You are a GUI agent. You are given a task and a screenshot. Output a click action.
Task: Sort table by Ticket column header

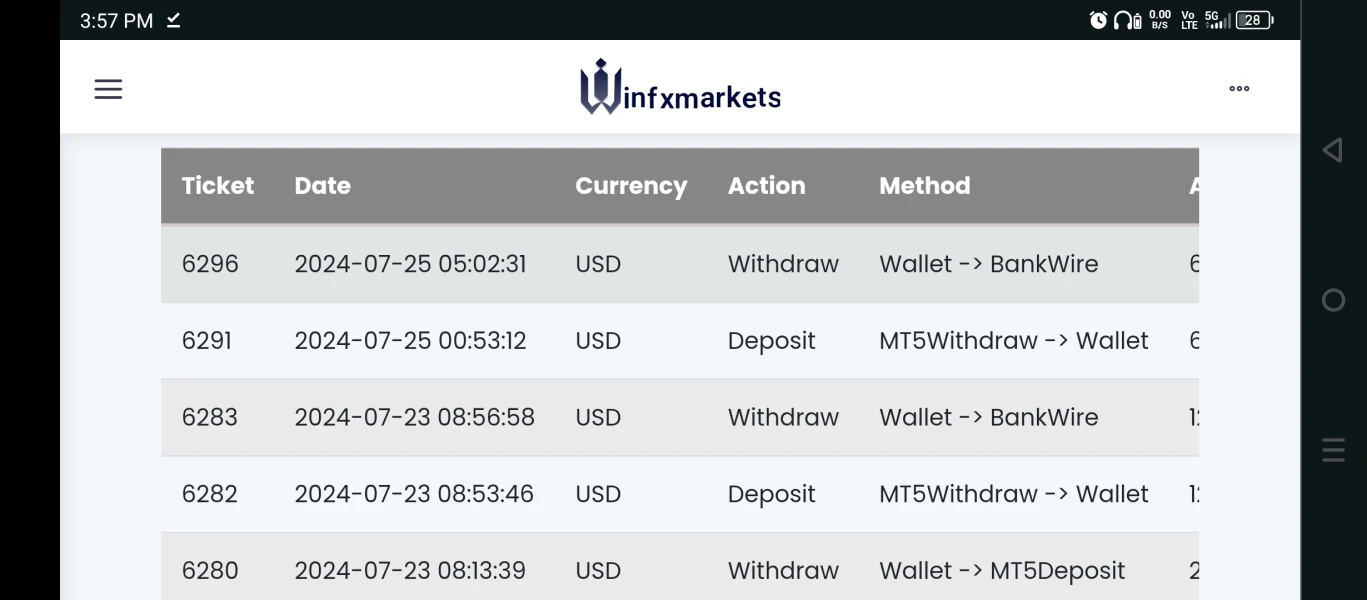(218, 186)
